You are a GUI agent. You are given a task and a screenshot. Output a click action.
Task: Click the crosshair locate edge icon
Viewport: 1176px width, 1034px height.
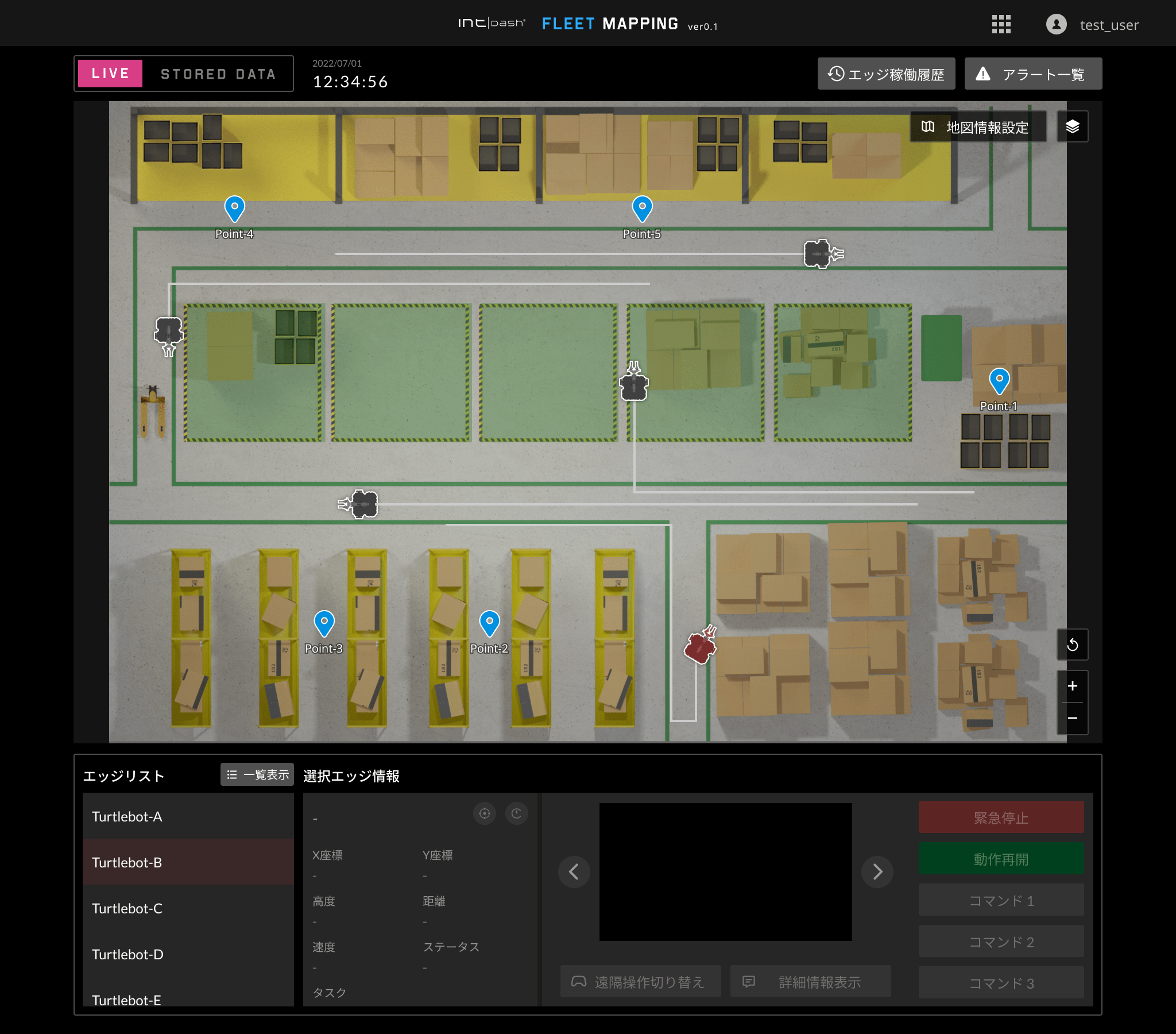pyautogui.click(x=485, y=813)
